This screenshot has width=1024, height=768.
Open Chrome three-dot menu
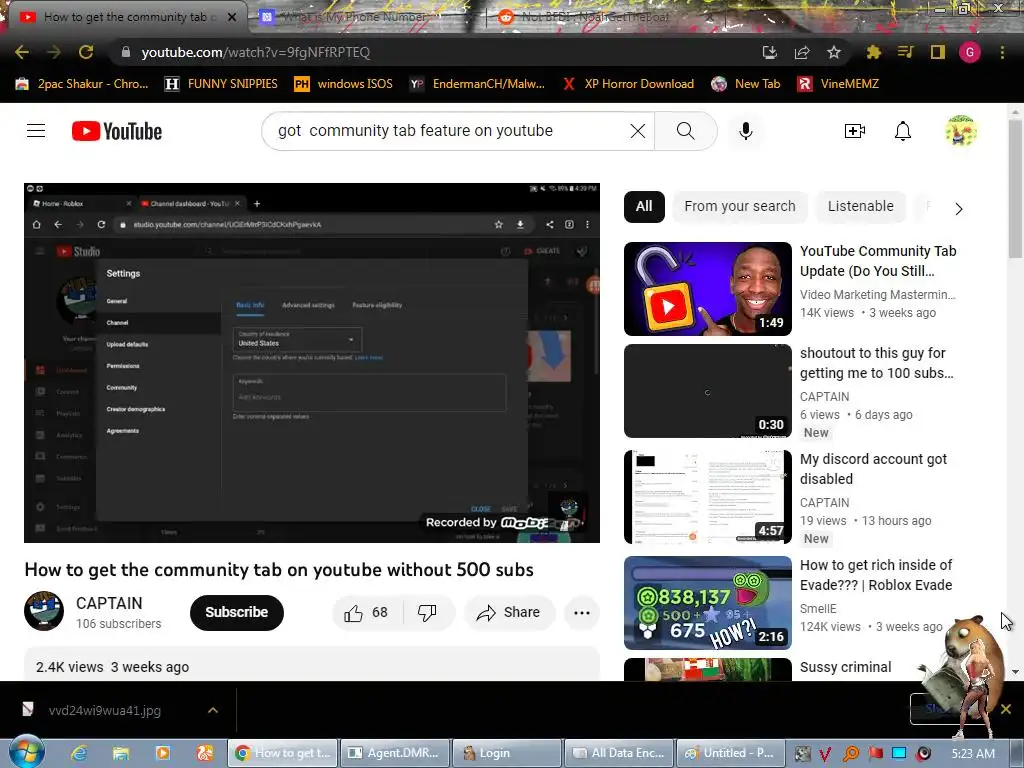(x=1002, y=52)
